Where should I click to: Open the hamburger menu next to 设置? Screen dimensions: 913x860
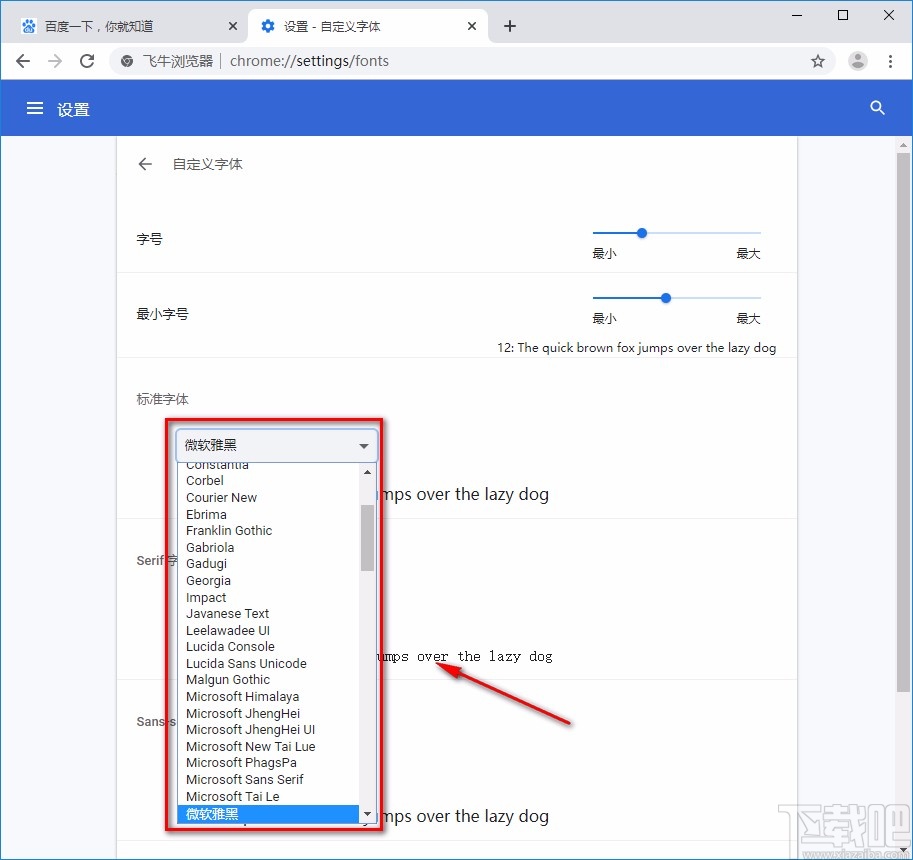(x=35, y=108)
